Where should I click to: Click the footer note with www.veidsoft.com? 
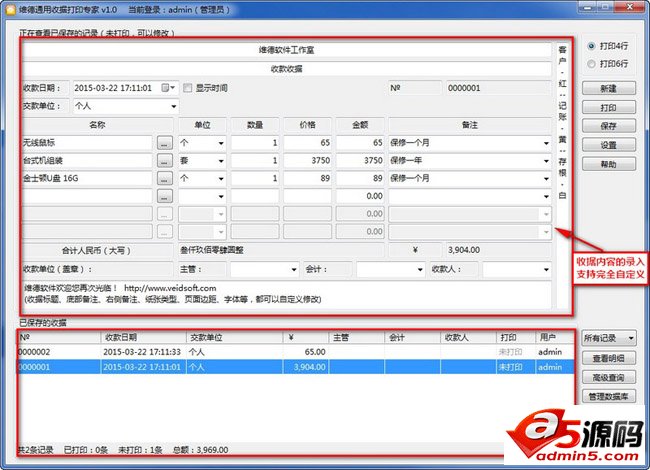(286, 294)
